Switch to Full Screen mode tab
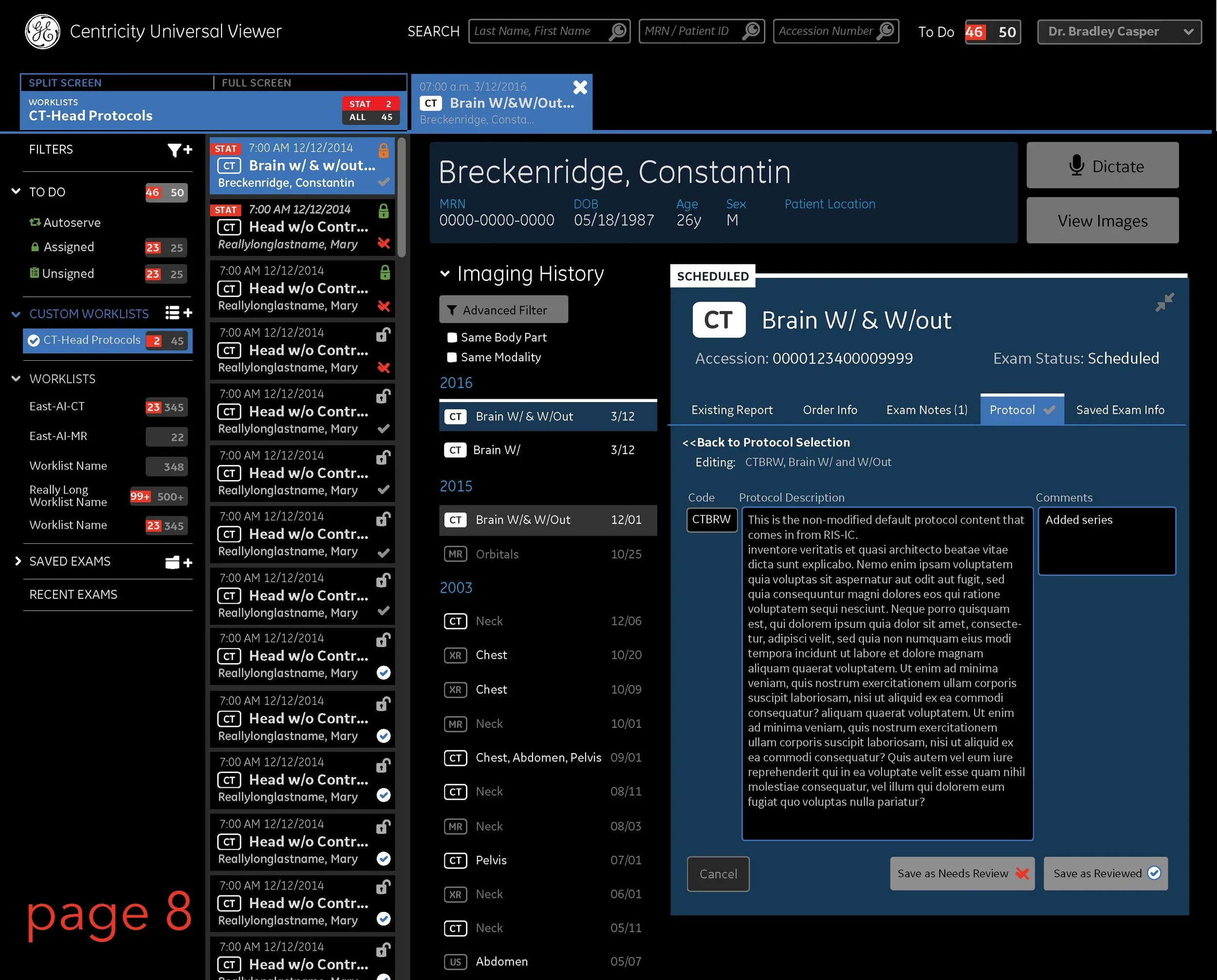Viewport: 1217px width, 980px height. [256, 83]
